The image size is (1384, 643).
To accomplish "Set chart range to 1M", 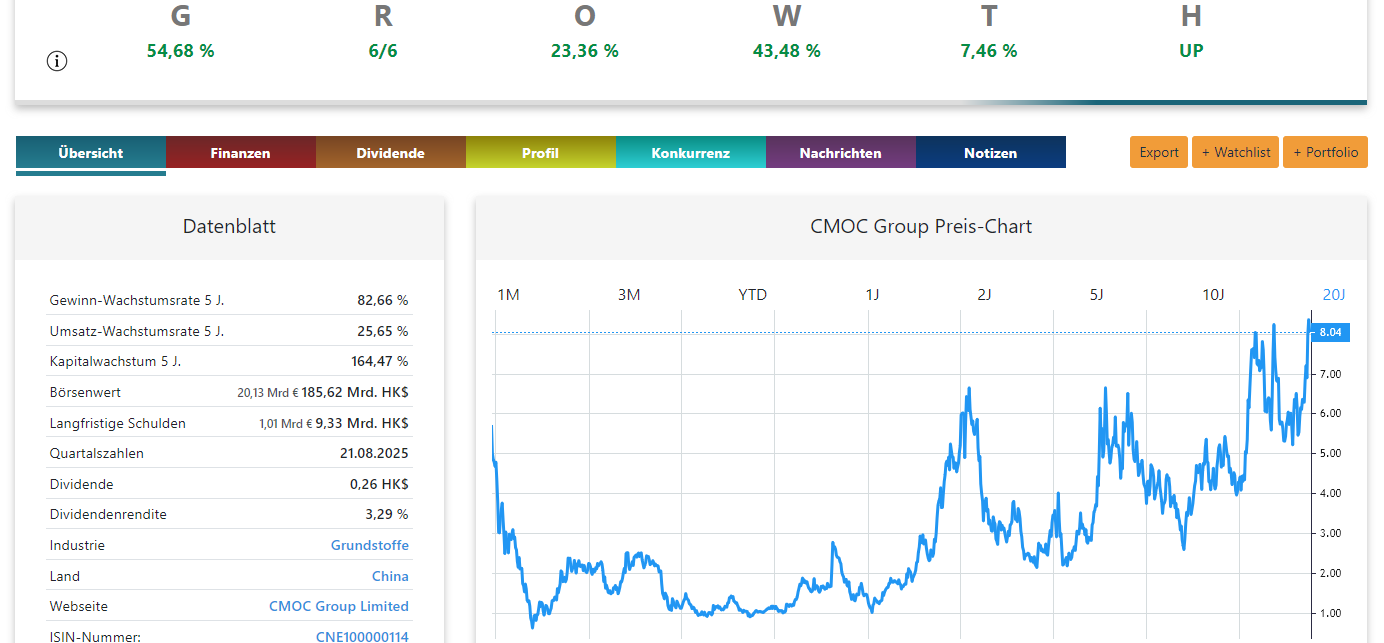I will pyautogui.click(x=508, y=294).
